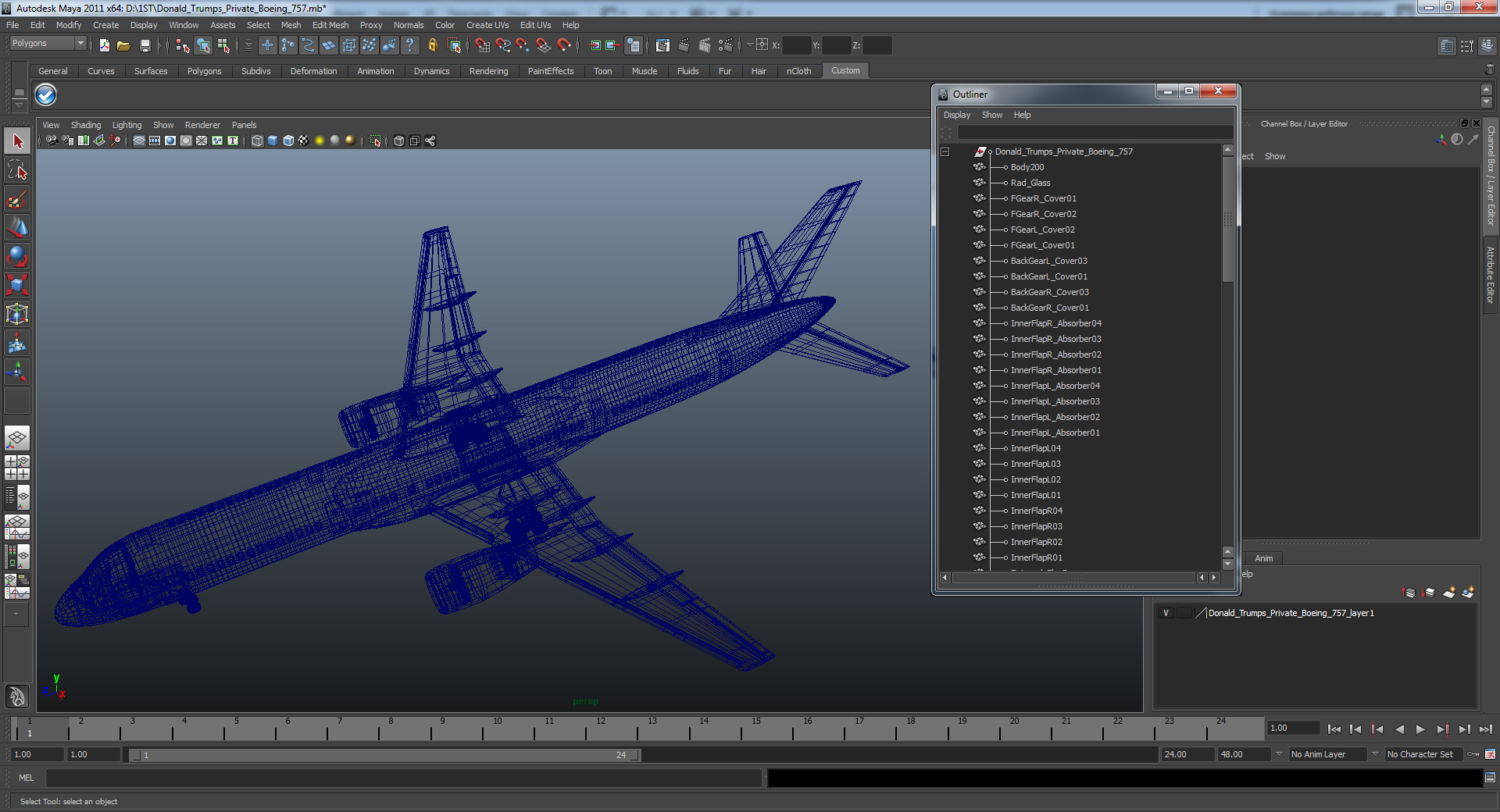1500x812 pixels.
Task: Click the range slider bar
Action: 385,755
